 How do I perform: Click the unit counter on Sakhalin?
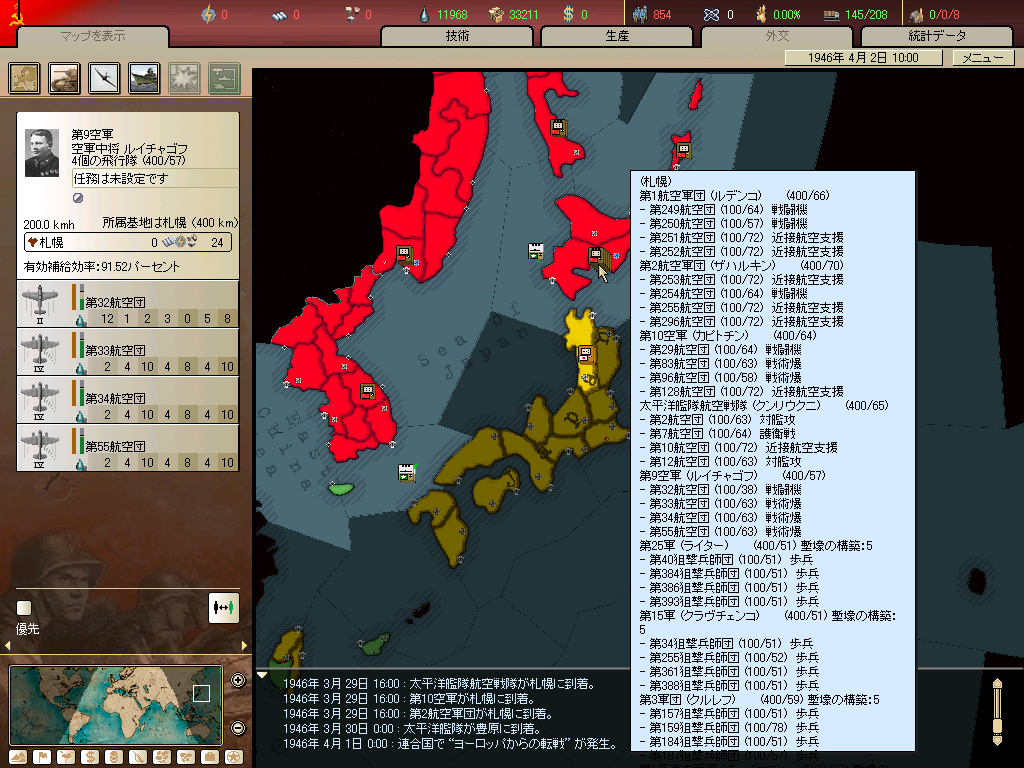pyautogui.click(x=557, y=127)
